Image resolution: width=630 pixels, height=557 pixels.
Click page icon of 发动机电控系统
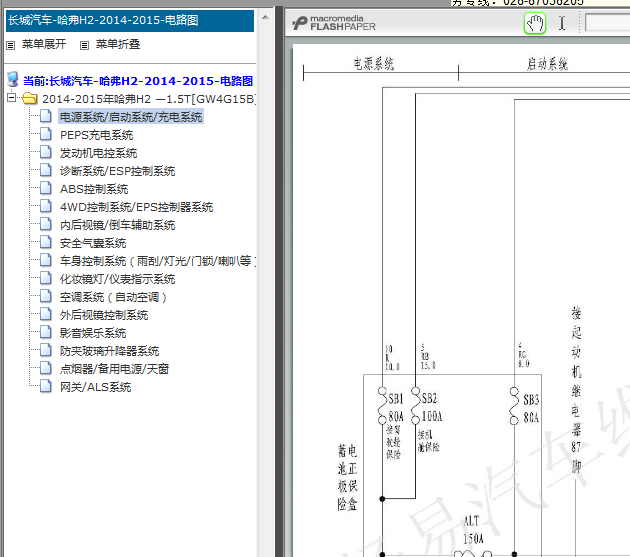[46, 152]
